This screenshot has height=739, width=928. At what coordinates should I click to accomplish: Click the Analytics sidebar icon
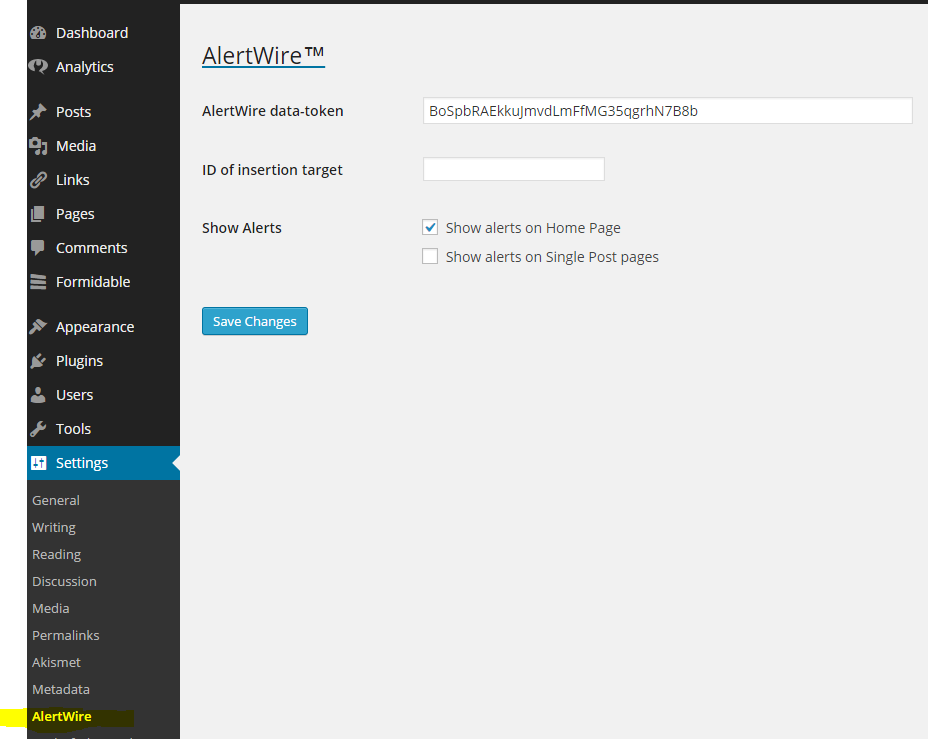(38, 67)
